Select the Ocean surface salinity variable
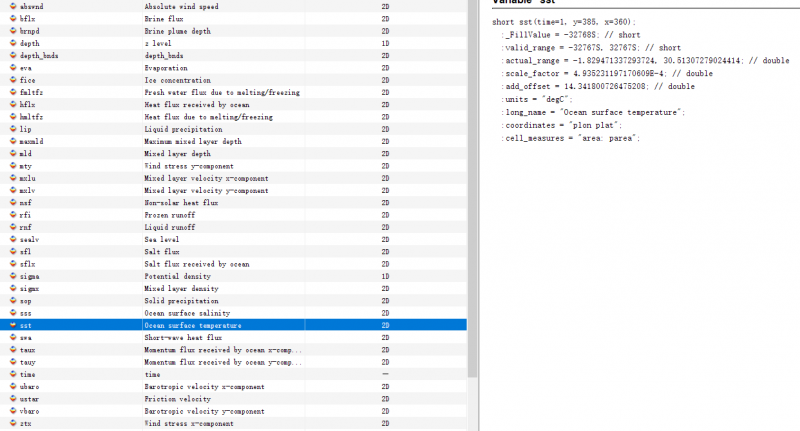 (200, 313)
